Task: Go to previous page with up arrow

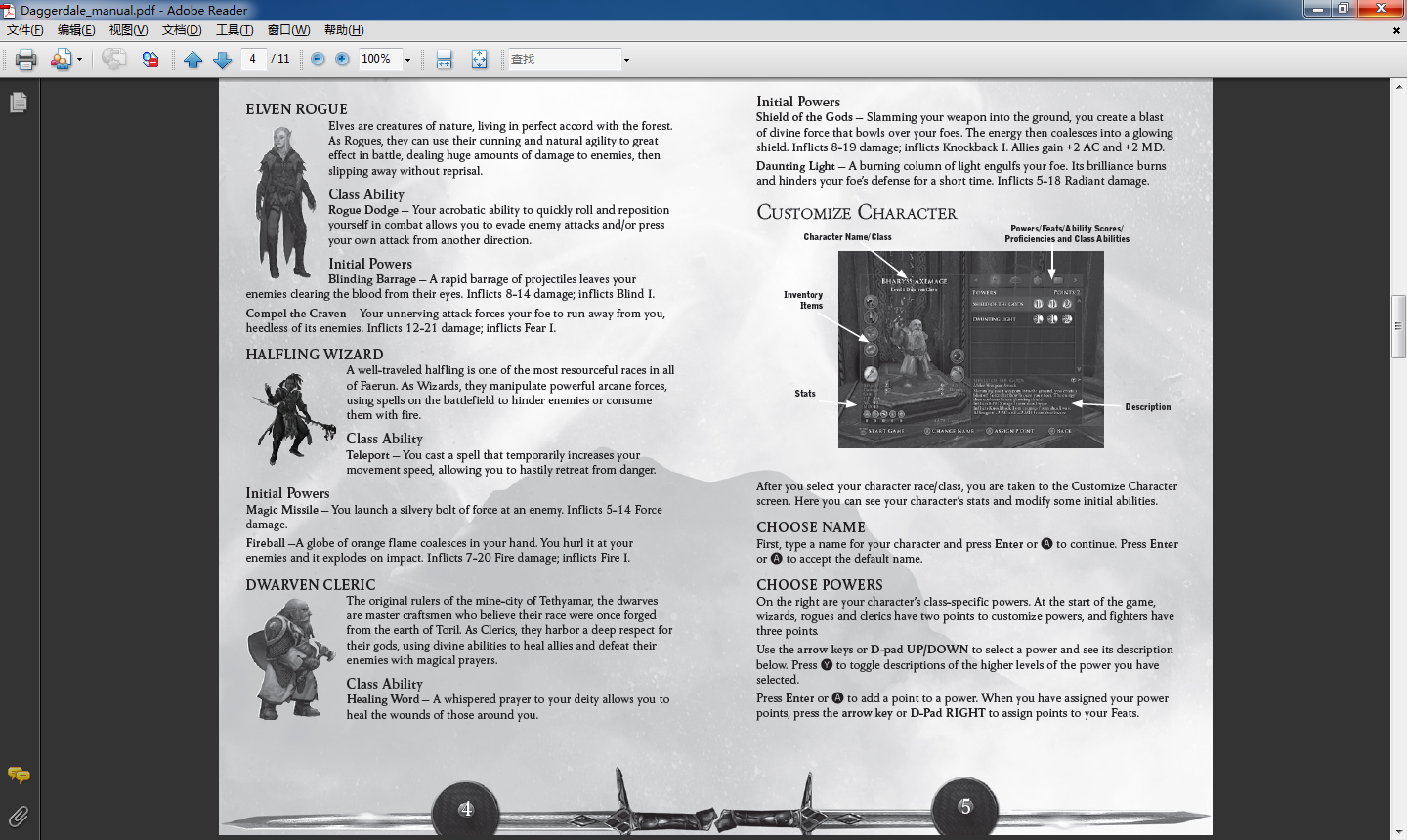Action: (193, 60)
